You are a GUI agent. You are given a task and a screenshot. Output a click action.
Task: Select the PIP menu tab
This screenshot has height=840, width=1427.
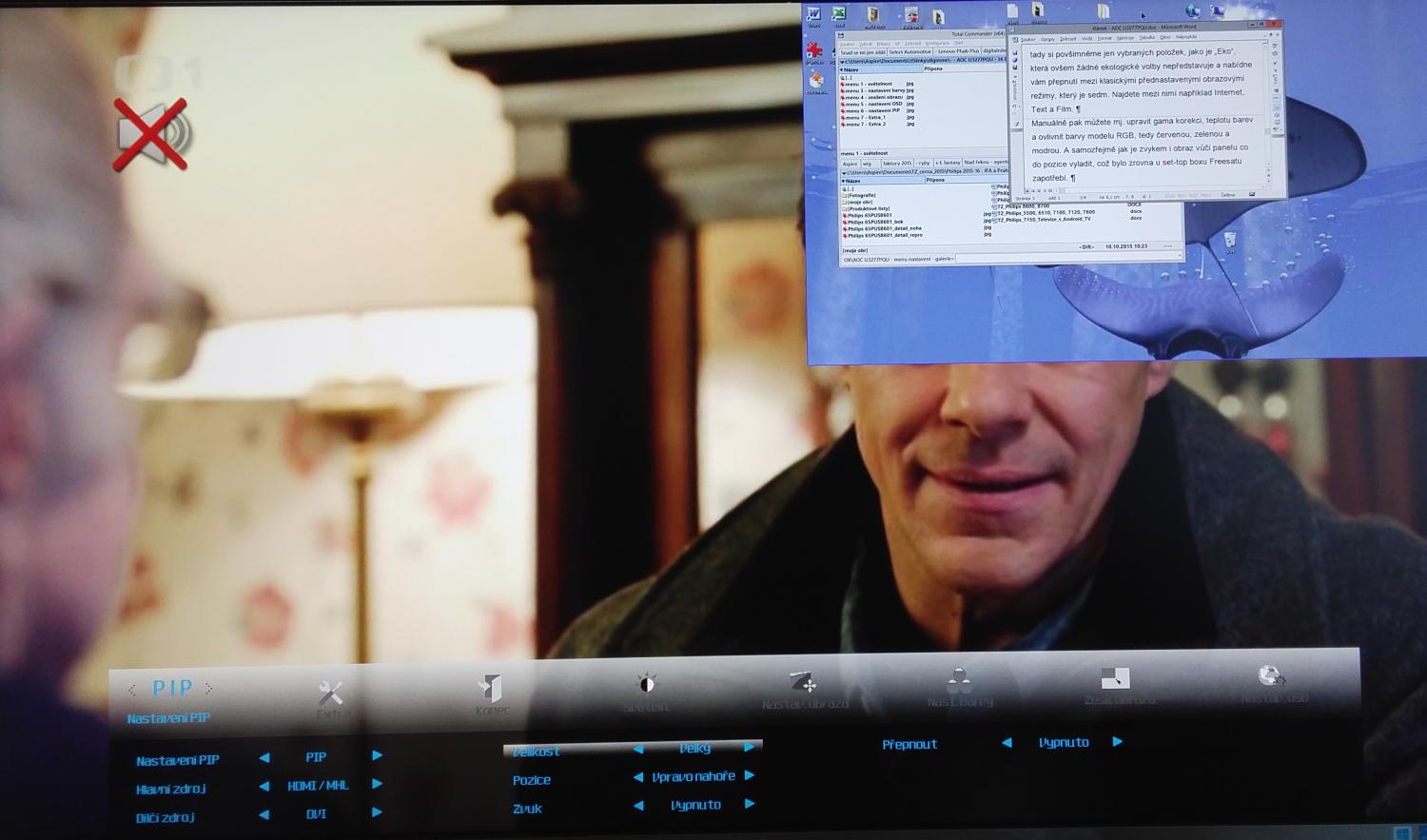pos(172,688)
